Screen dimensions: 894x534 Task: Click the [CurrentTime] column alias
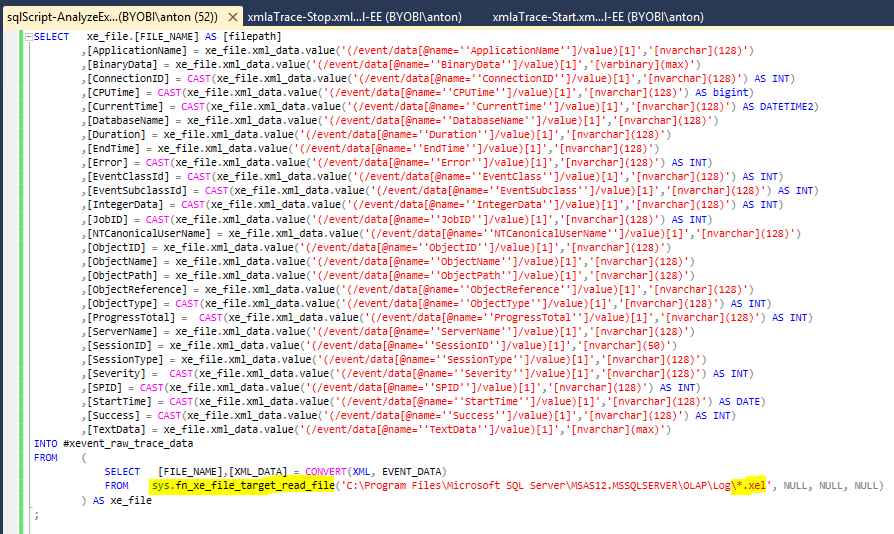(125, 107)
